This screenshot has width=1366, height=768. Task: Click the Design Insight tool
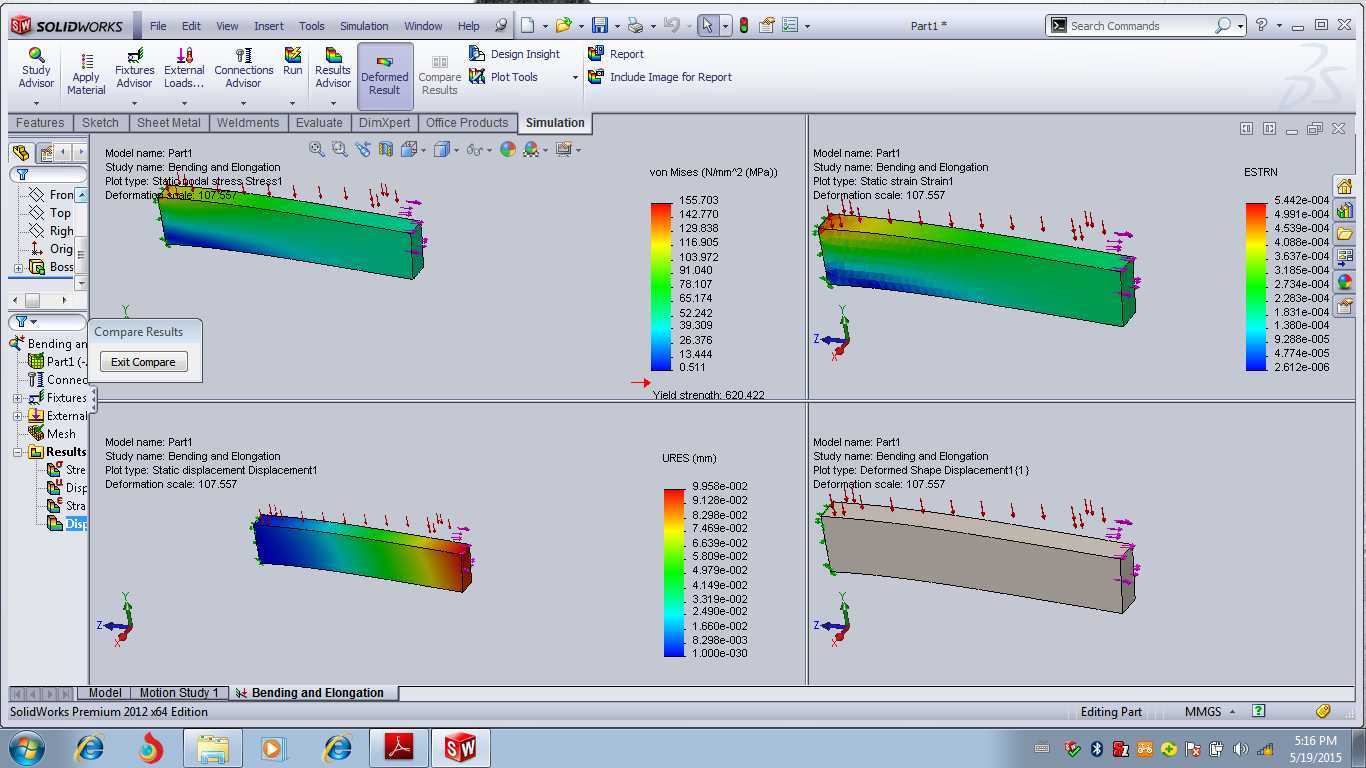(x=514, y=54)
